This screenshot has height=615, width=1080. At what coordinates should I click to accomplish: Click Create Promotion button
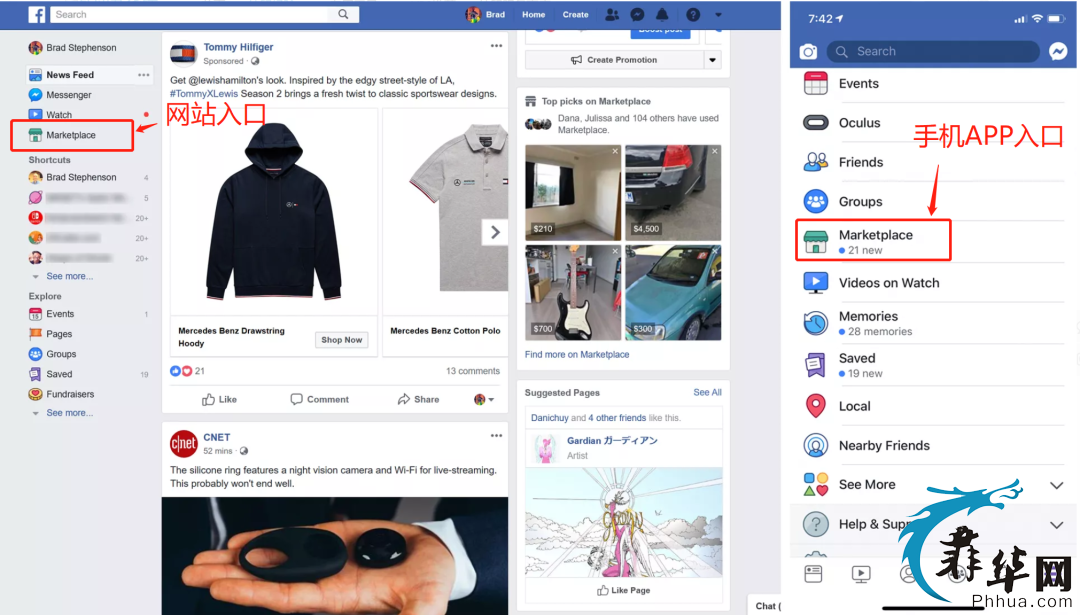point(614,60)
